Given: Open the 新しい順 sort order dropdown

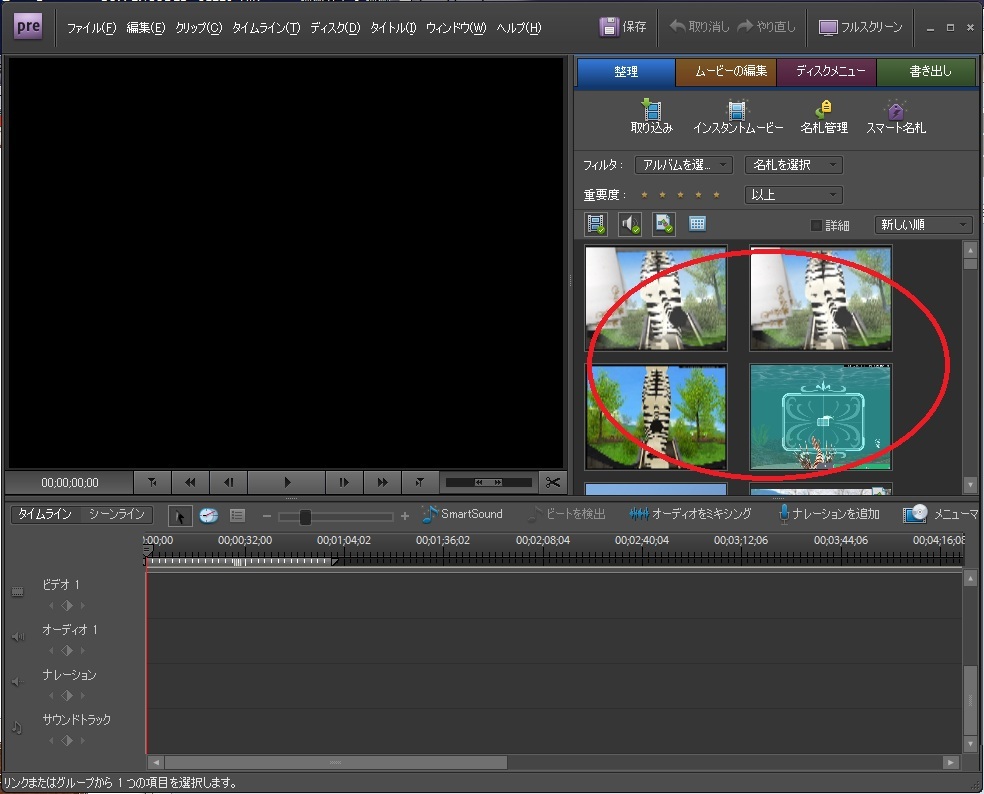Looking at the screenshot, I should pos(922,225).
